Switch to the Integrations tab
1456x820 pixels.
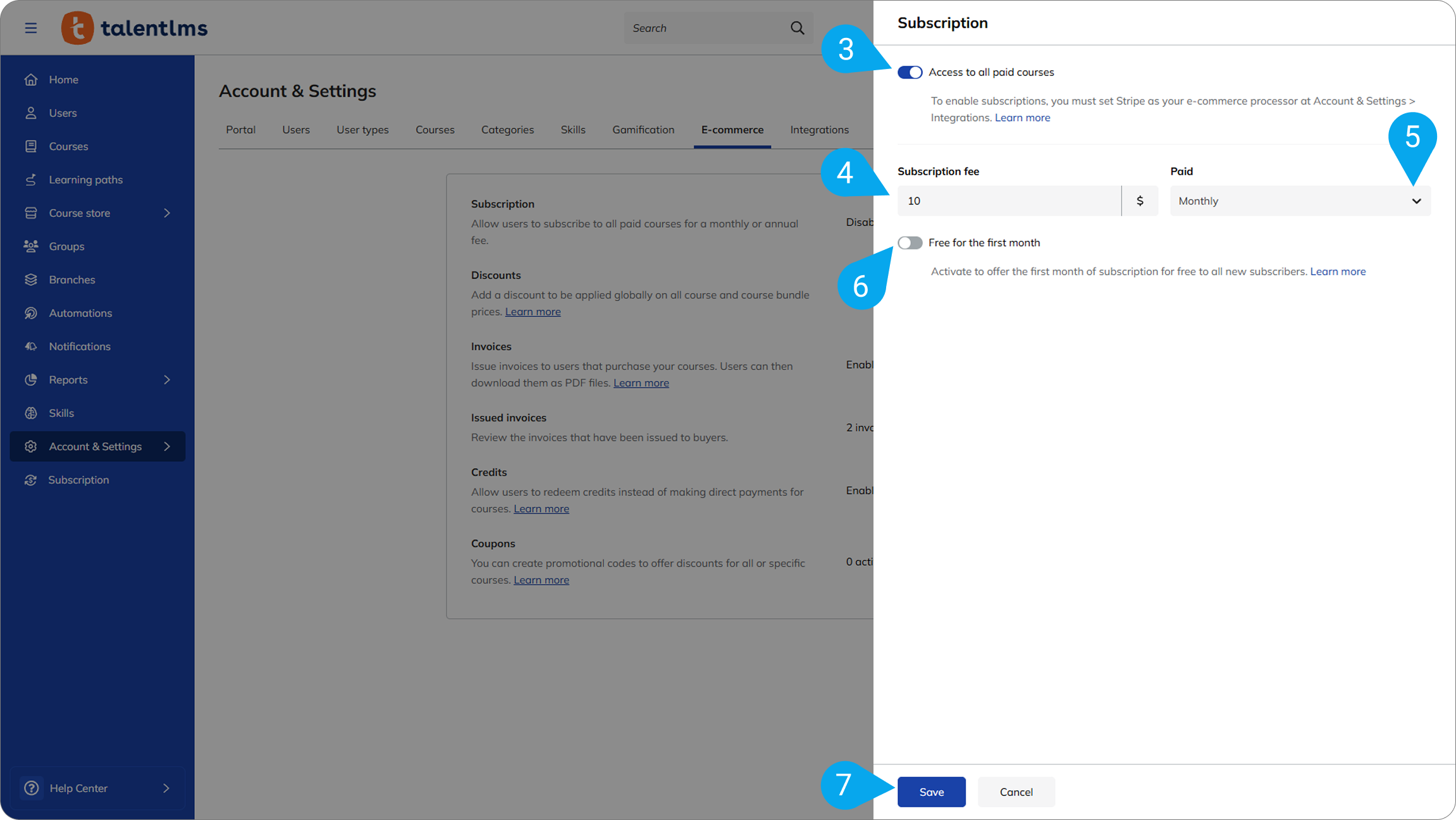[x=819, y=130]
